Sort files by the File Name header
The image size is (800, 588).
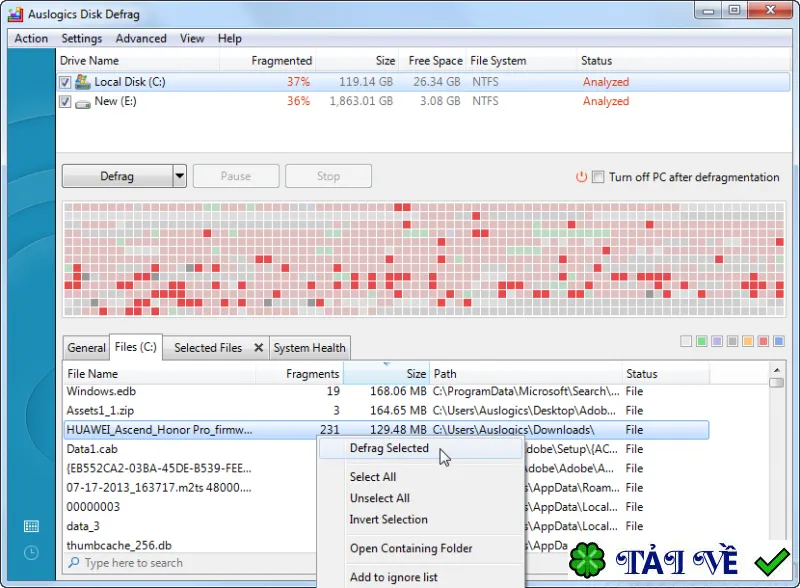160,374
